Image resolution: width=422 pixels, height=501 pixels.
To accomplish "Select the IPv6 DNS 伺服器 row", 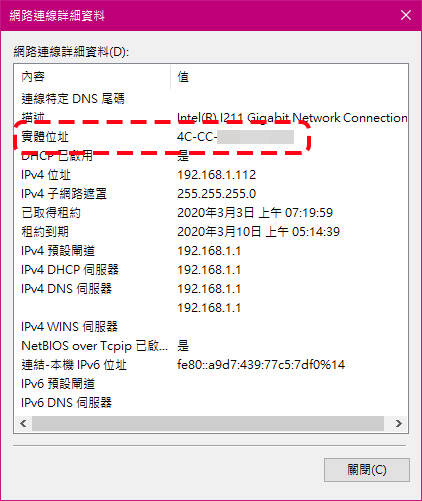I will tap(211, 403).
